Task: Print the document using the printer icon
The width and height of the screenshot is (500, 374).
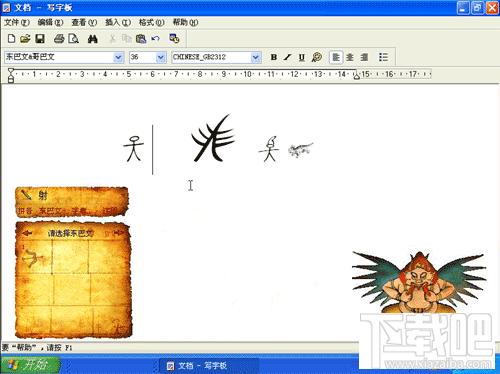Action: click(59, 39)
